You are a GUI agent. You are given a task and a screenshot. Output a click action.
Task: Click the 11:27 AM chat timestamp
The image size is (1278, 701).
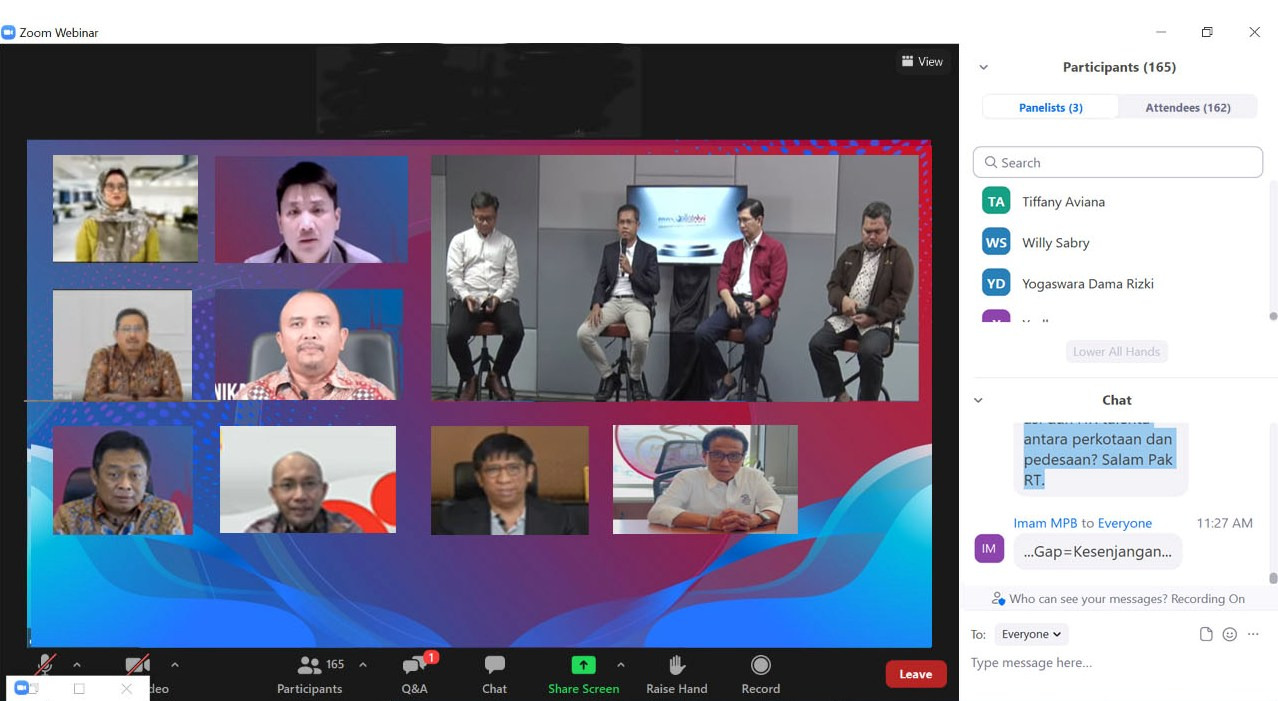1224,523
